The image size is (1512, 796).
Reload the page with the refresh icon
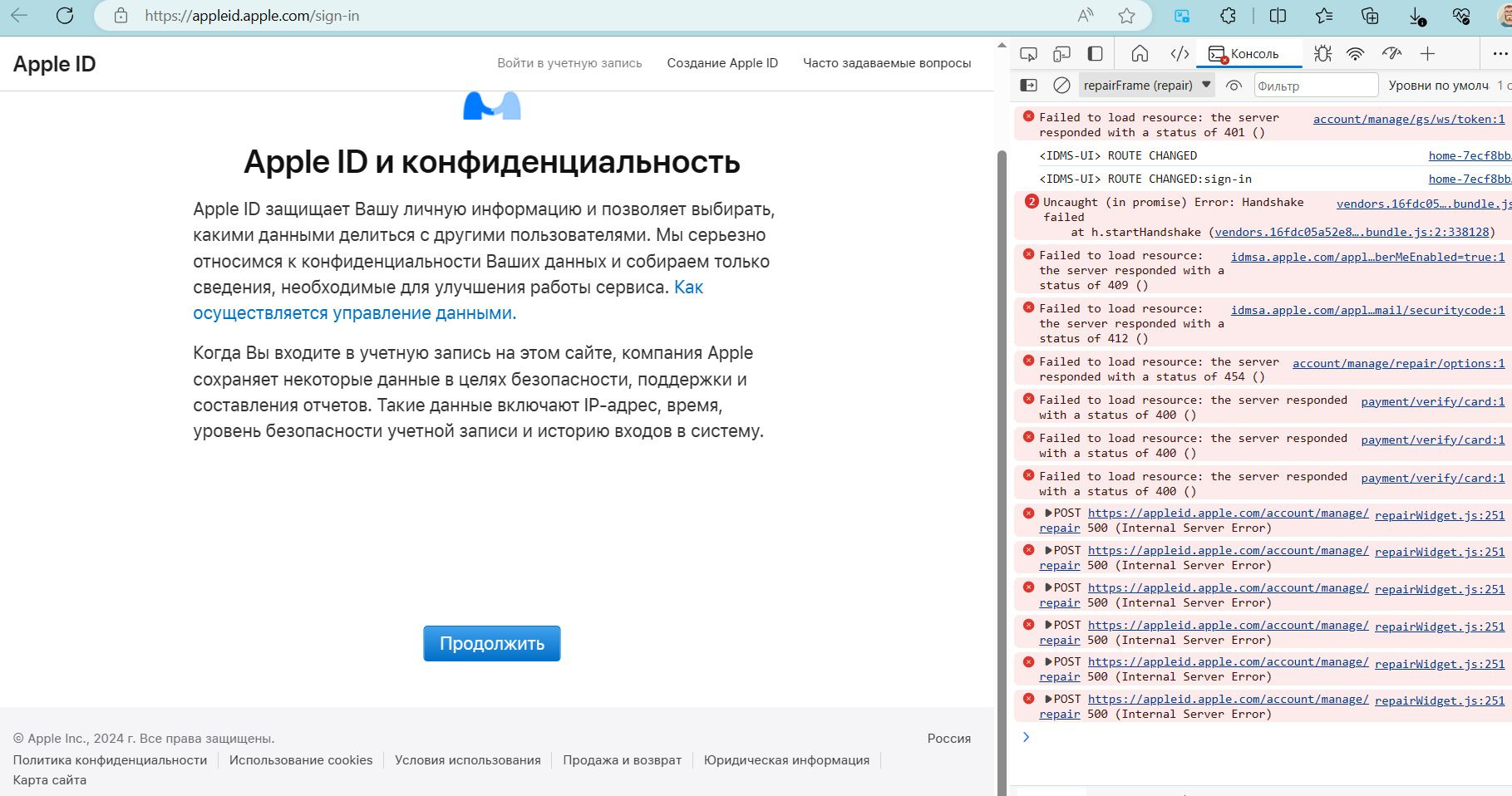65,16
